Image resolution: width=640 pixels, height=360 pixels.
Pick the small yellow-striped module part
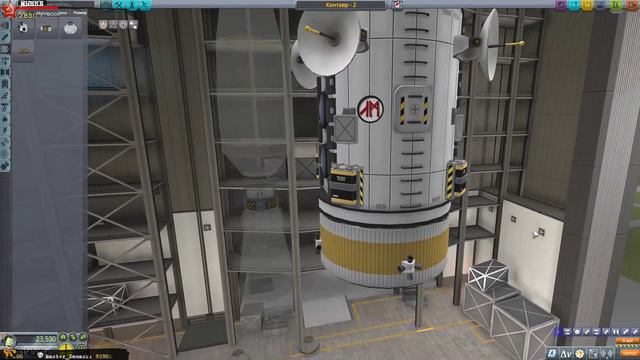pos(47,28)
